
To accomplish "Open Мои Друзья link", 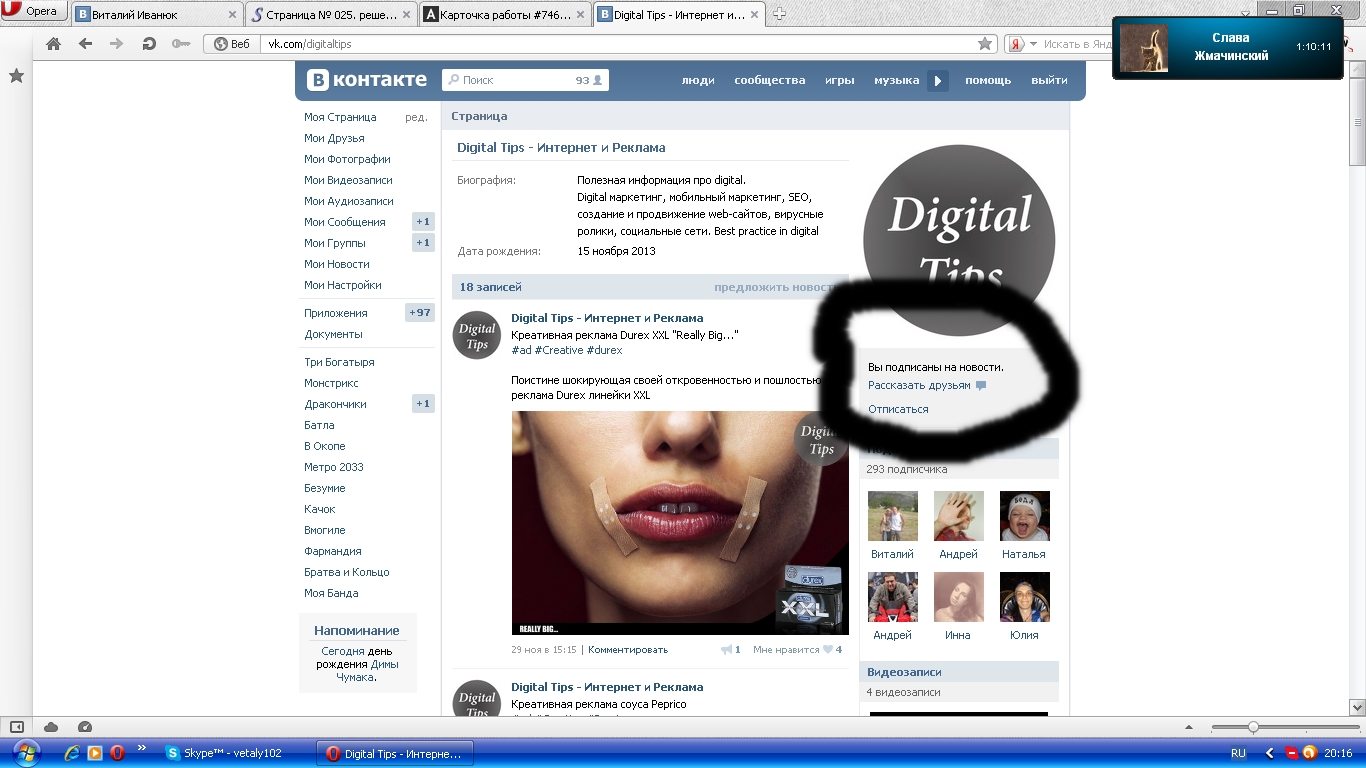I will click(334, 138).
